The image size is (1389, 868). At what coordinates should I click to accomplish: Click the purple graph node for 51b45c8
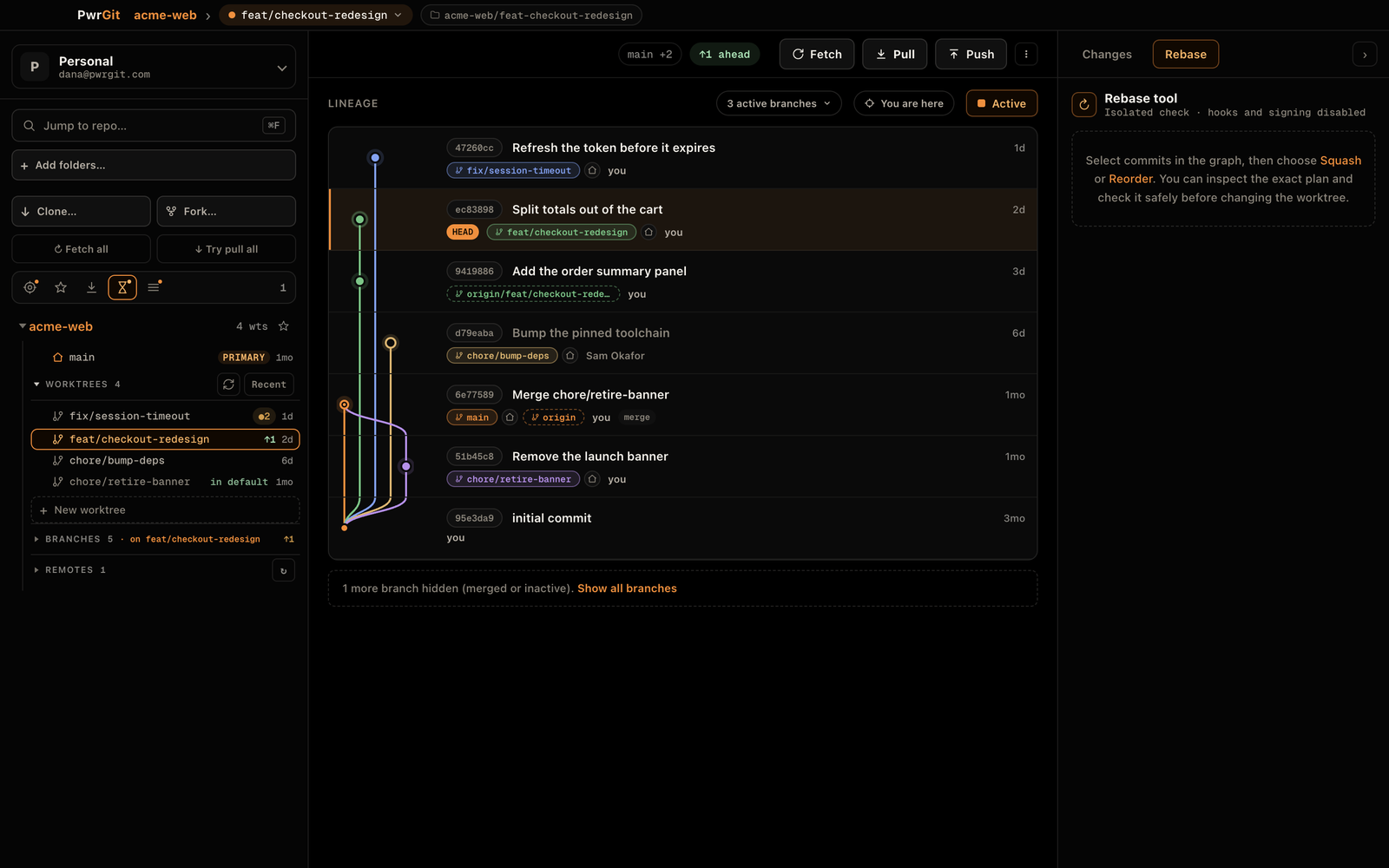[x=406, y=466]
